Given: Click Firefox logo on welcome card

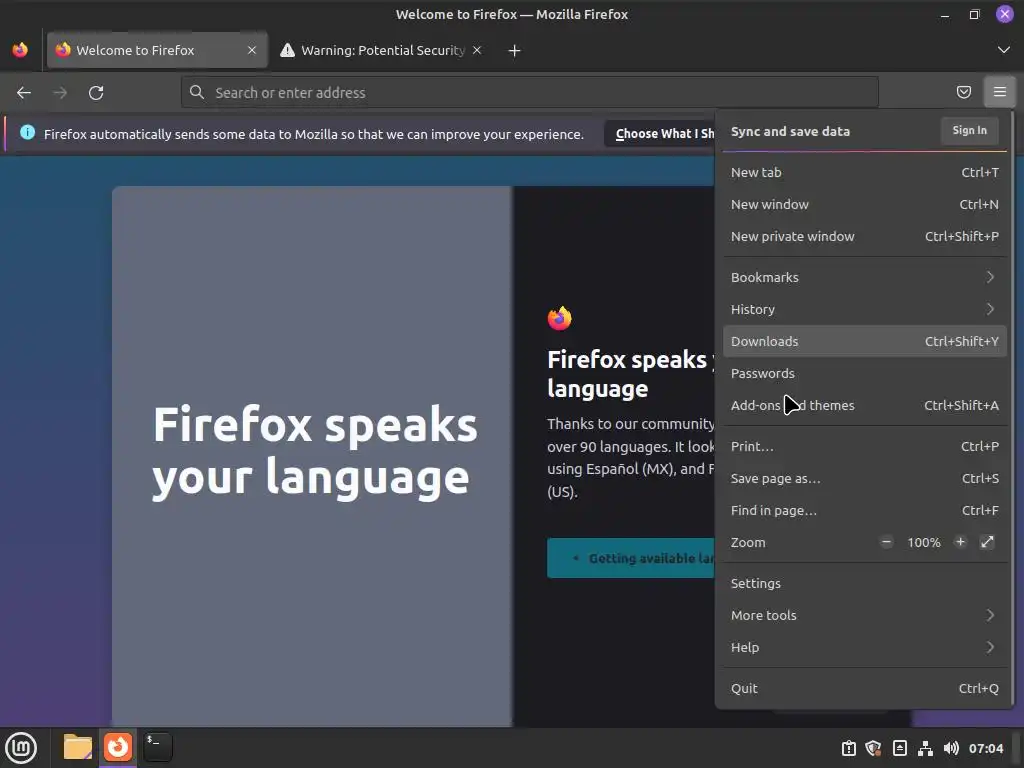Looking at the screenshot, I should point(560,318).
